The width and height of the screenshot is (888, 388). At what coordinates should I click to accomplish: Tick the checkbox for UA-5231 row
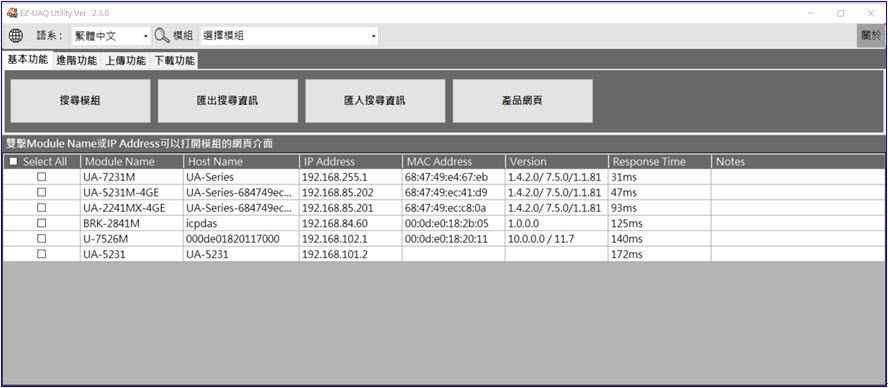[x=41, y=254]
